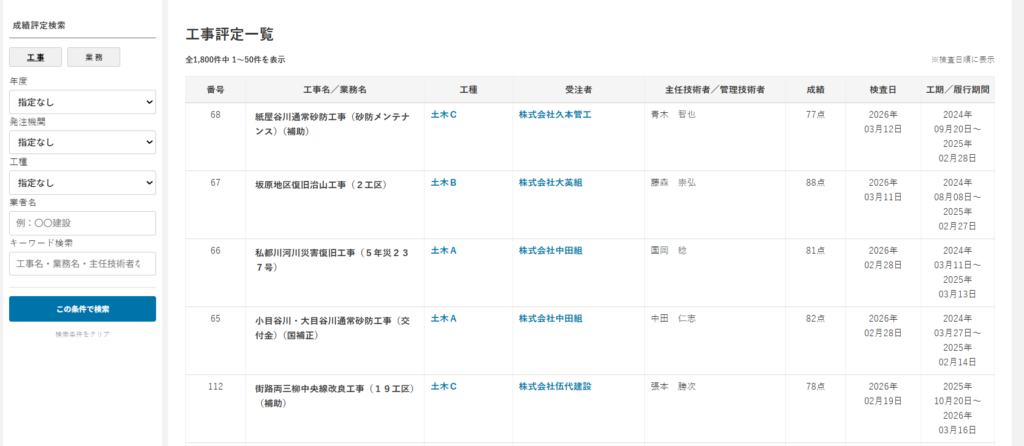Expand the 発注機関 dropdown
The width and height of the screenshot is (1024, 446).
coord(82,142)
